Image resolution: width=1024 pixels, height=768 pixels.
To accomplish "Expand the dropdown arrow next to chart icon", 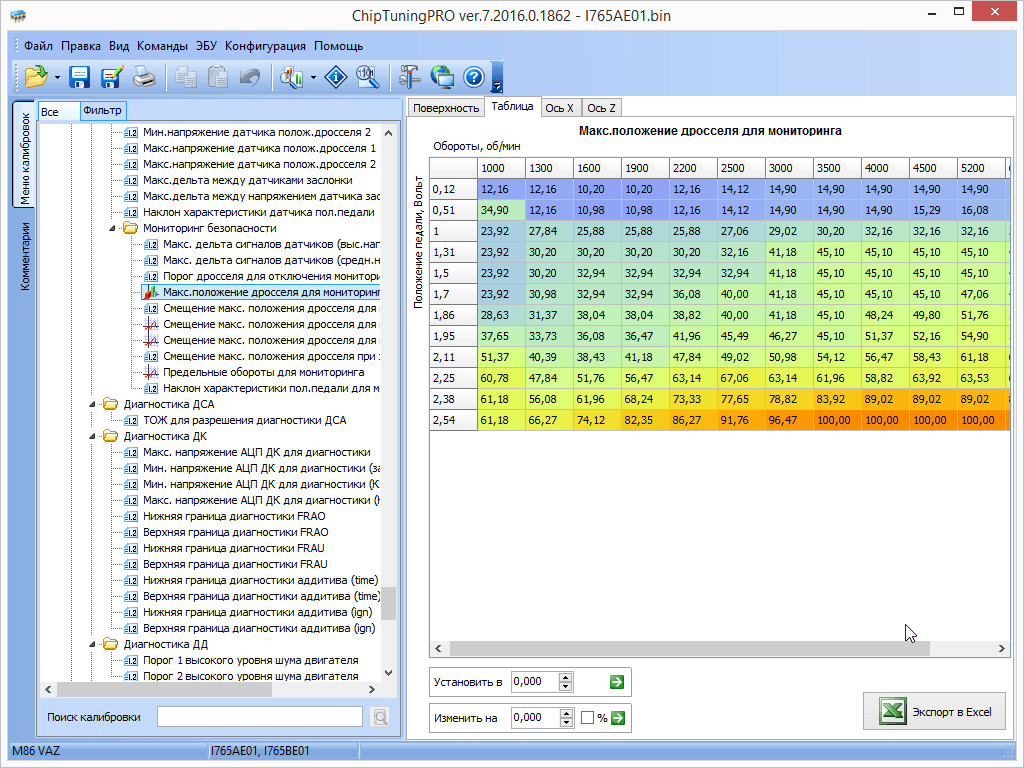I will pyautogui.click(x=313, y=78).
